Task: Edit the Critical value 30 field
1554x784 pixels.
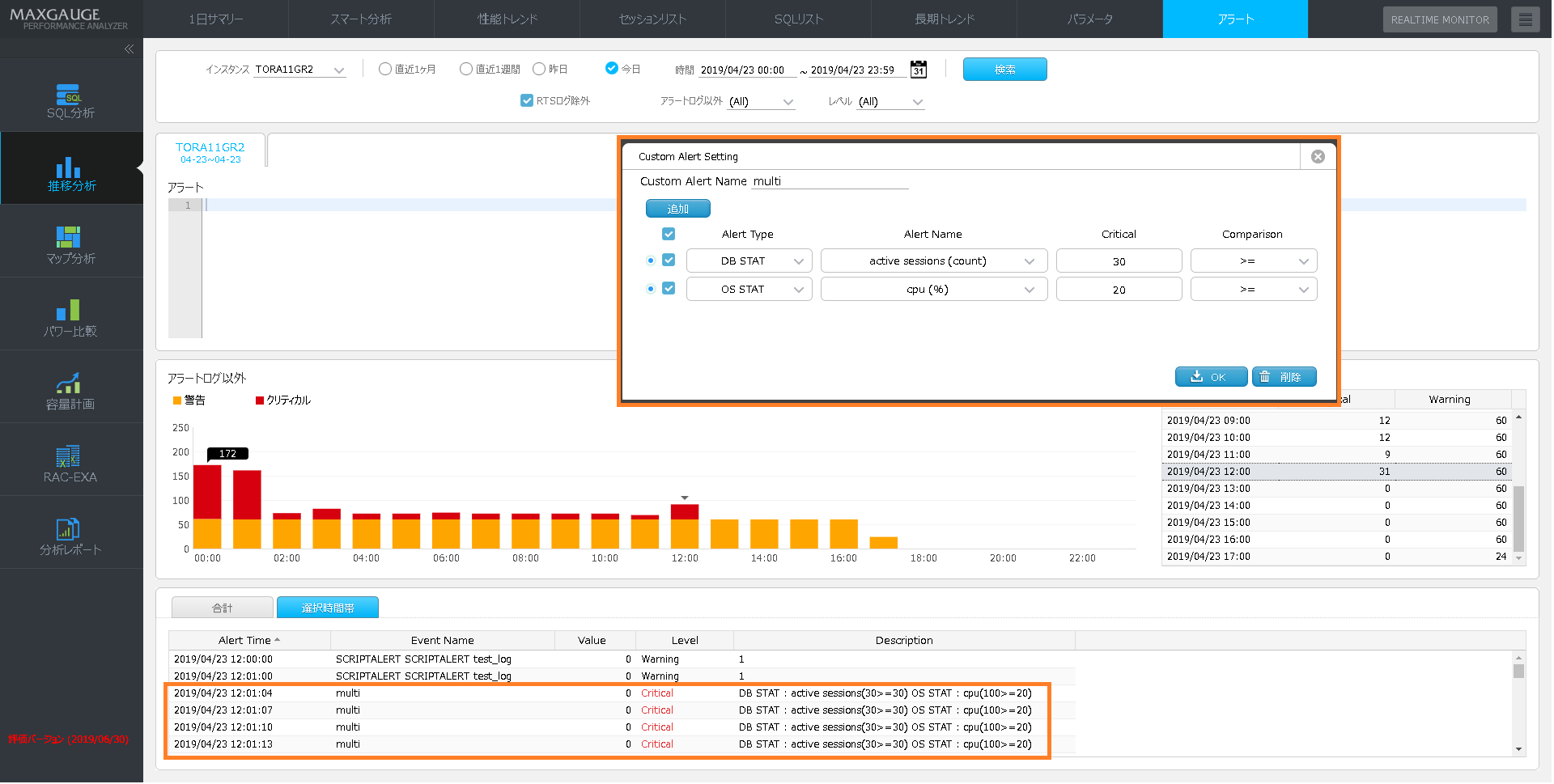Action: click(x=1119, y=261)
